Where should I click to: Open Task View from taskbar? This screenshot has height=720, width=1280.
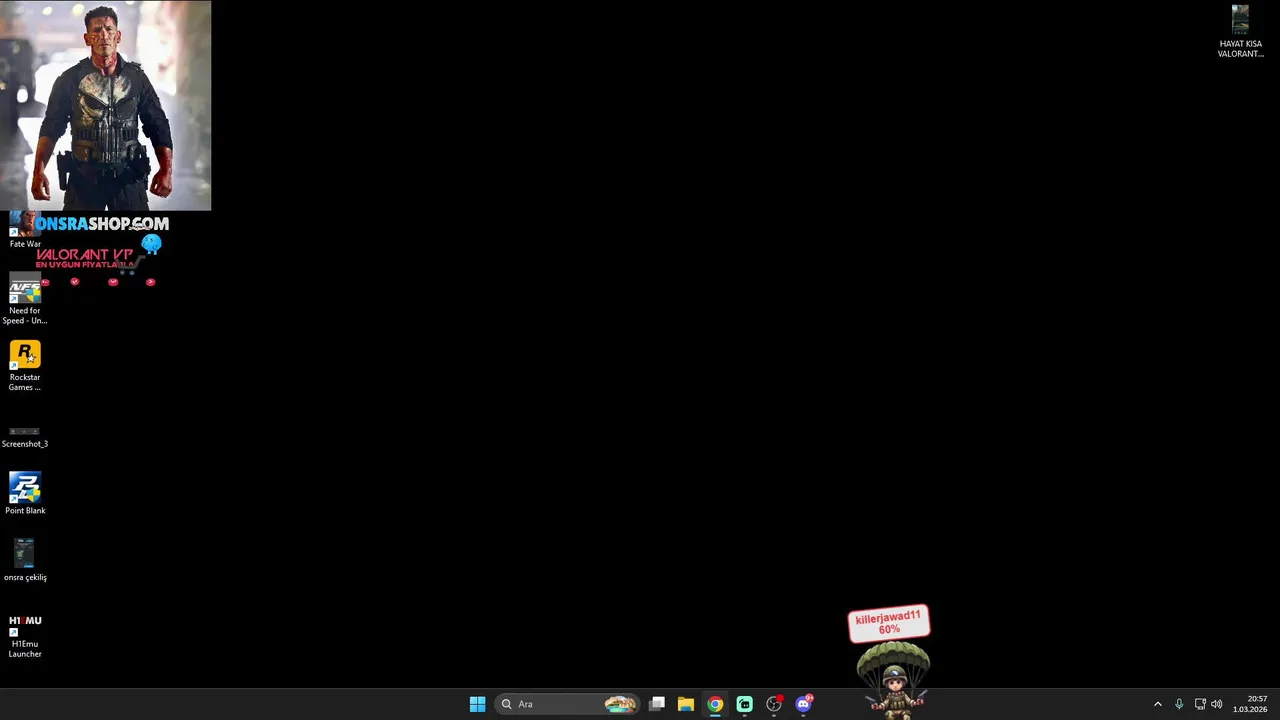657,704
